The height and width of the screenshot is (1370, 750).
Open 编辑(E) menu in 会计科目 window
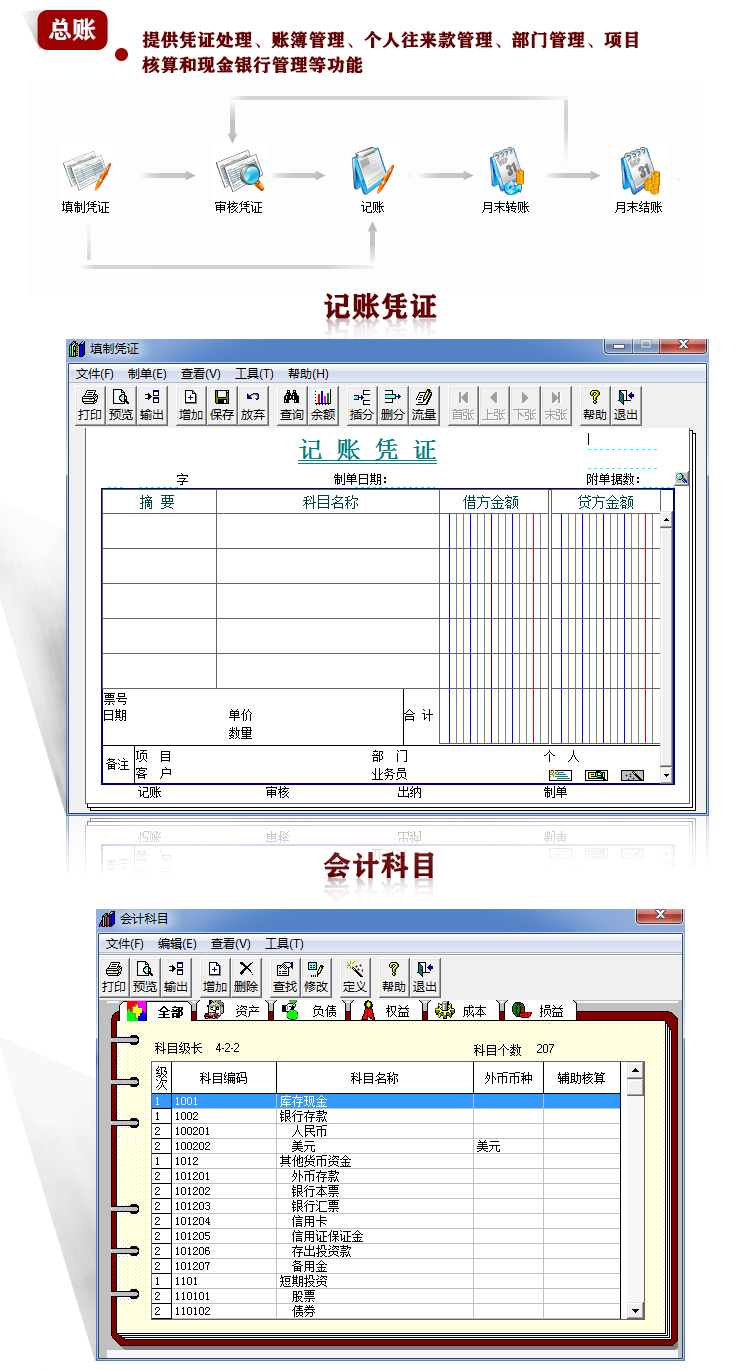(177, 943)
